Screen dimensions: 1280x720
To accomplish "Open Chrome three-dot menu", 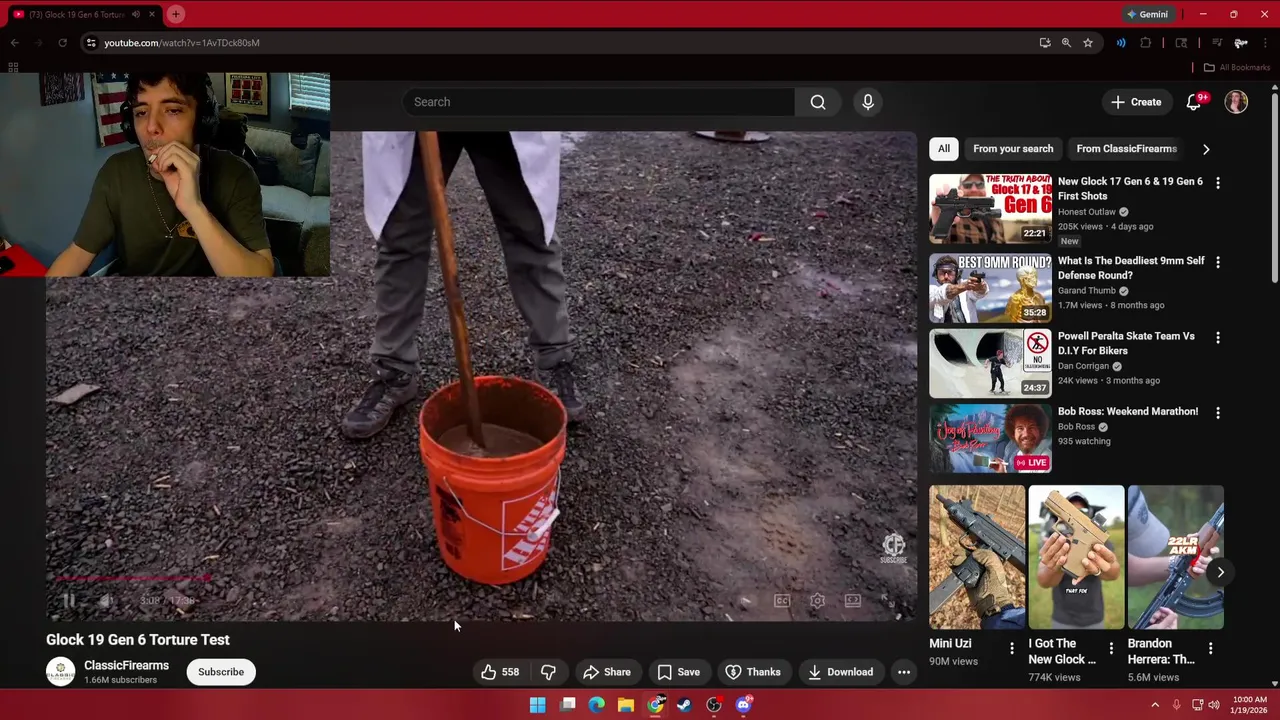I will coord(1265,43).
